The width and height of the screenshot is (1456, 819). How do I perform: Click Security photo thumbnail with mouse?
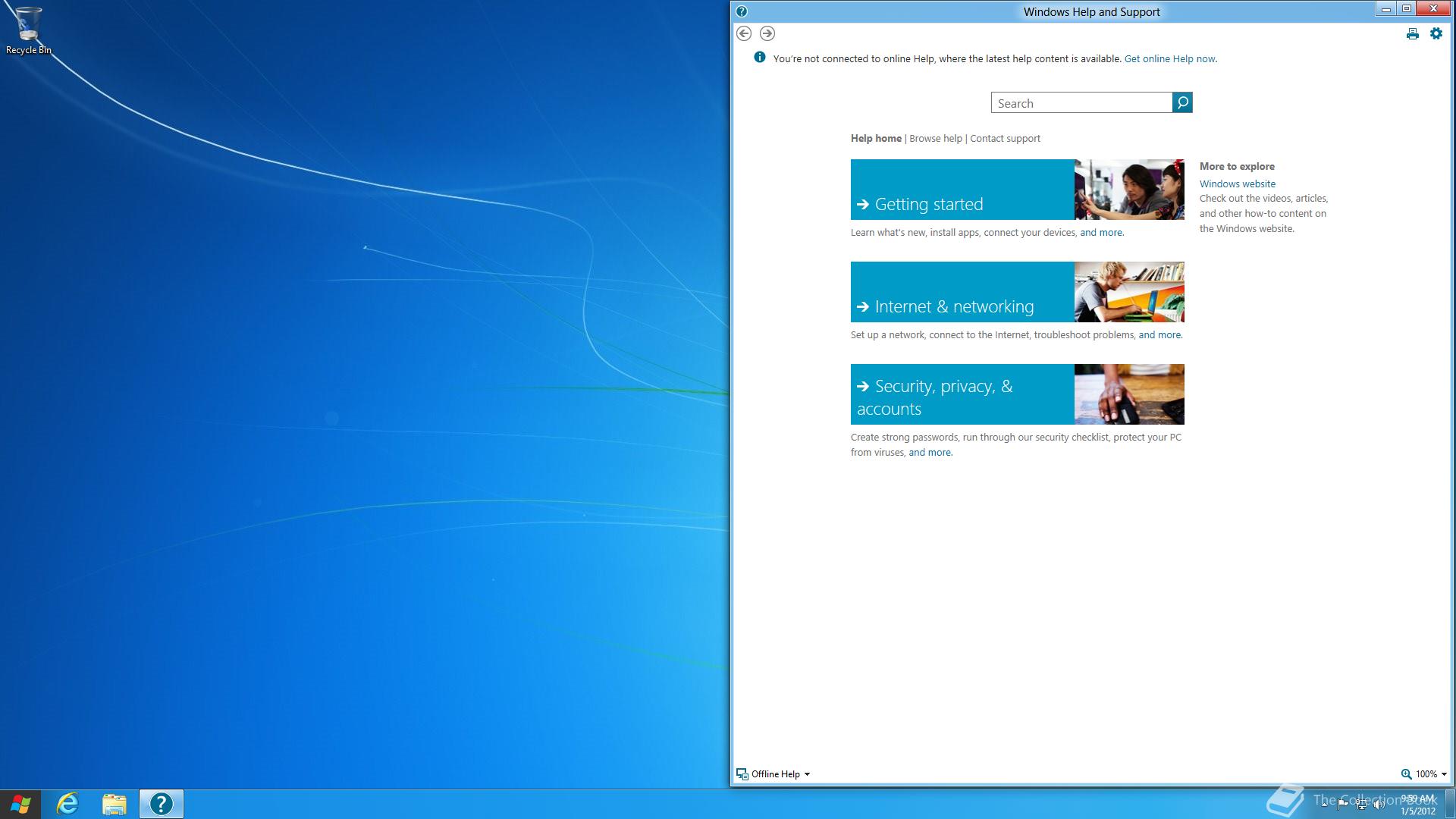click(1129, 394)
